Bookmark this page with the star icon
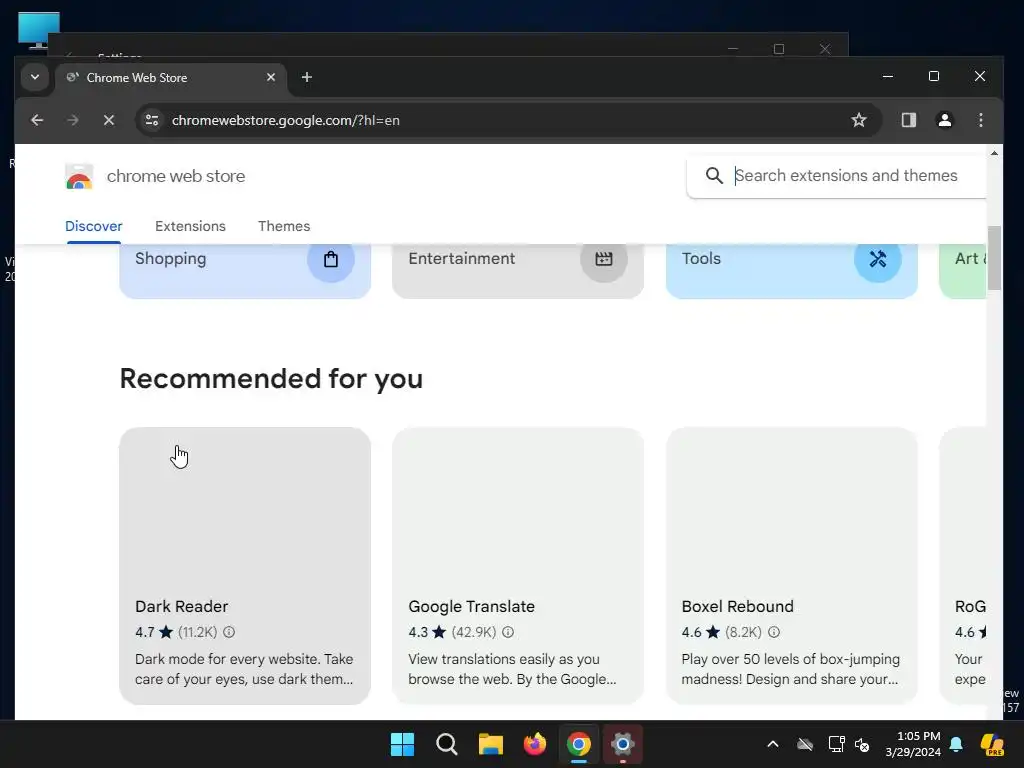This screenshot has width=1024, height=768. click(859, 120)
